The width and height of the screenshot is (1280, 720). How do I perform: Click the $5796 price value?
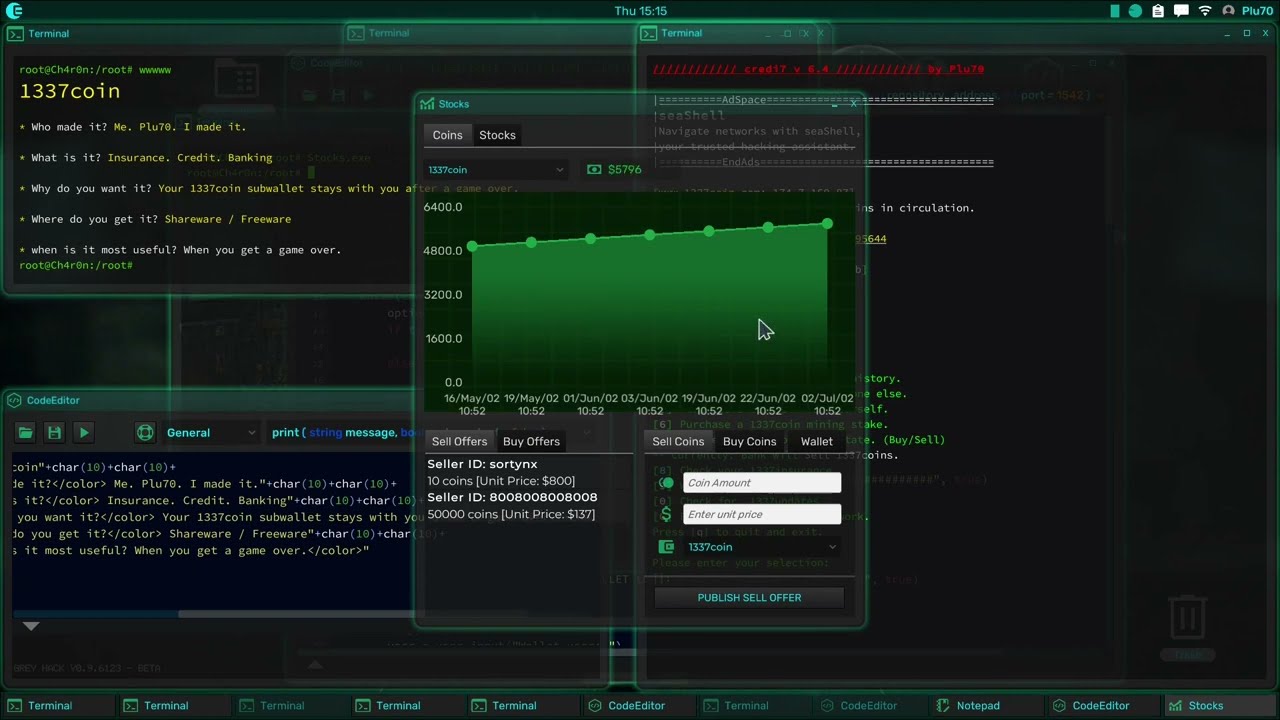[x=625, y=170]
